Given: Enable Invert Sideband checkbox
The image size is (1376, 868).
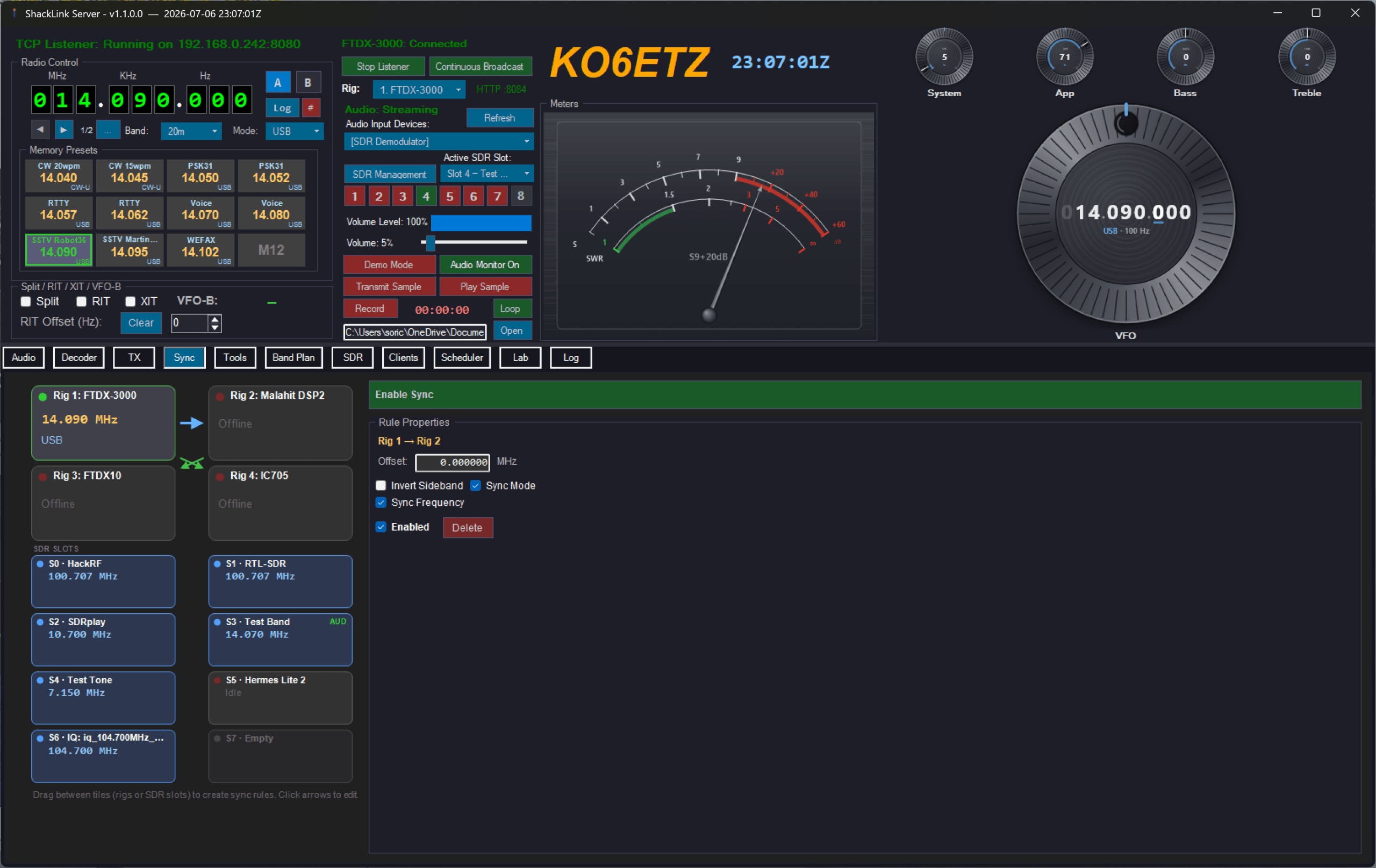Looking at the screenshot, I should (x=381, y=485).
